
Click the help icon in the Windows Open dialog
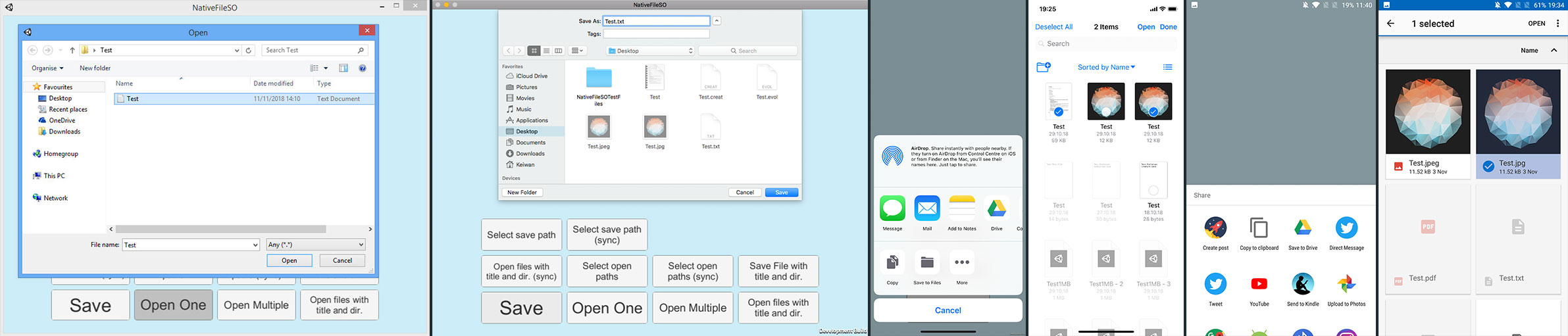pos(363,68)
